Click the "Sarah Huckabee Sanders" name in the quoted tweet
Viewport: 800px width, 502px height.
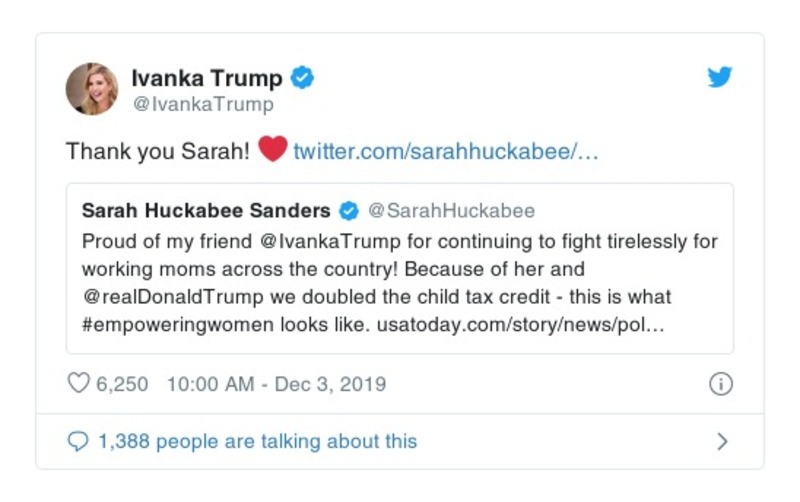tap(206, 211)
